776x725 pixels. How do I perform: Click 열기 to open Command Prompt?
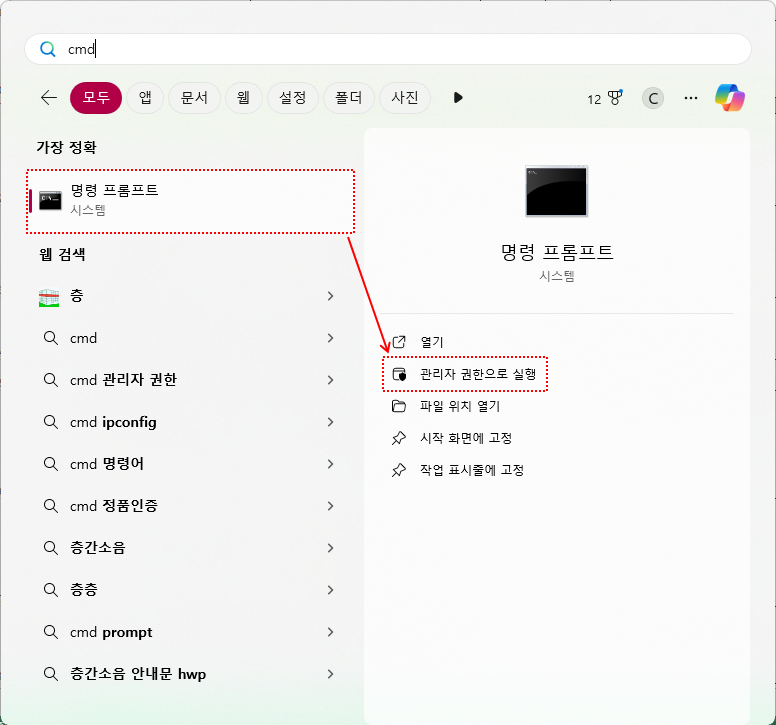(x=432, y=342)
